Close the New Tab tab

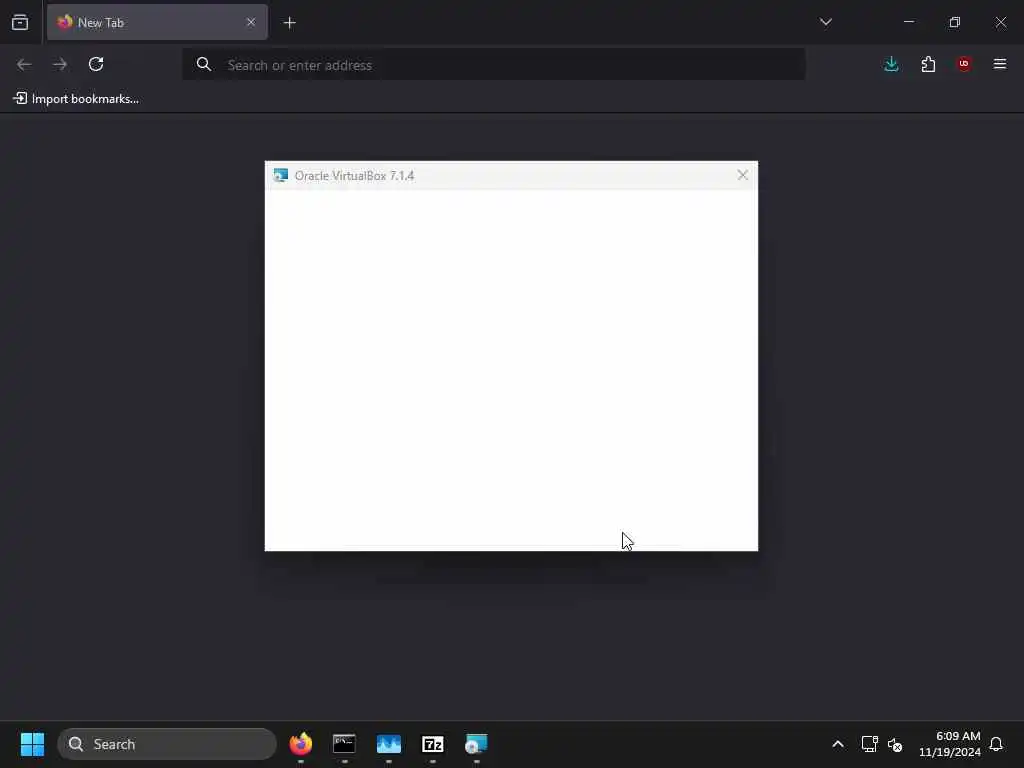[251, 22]
